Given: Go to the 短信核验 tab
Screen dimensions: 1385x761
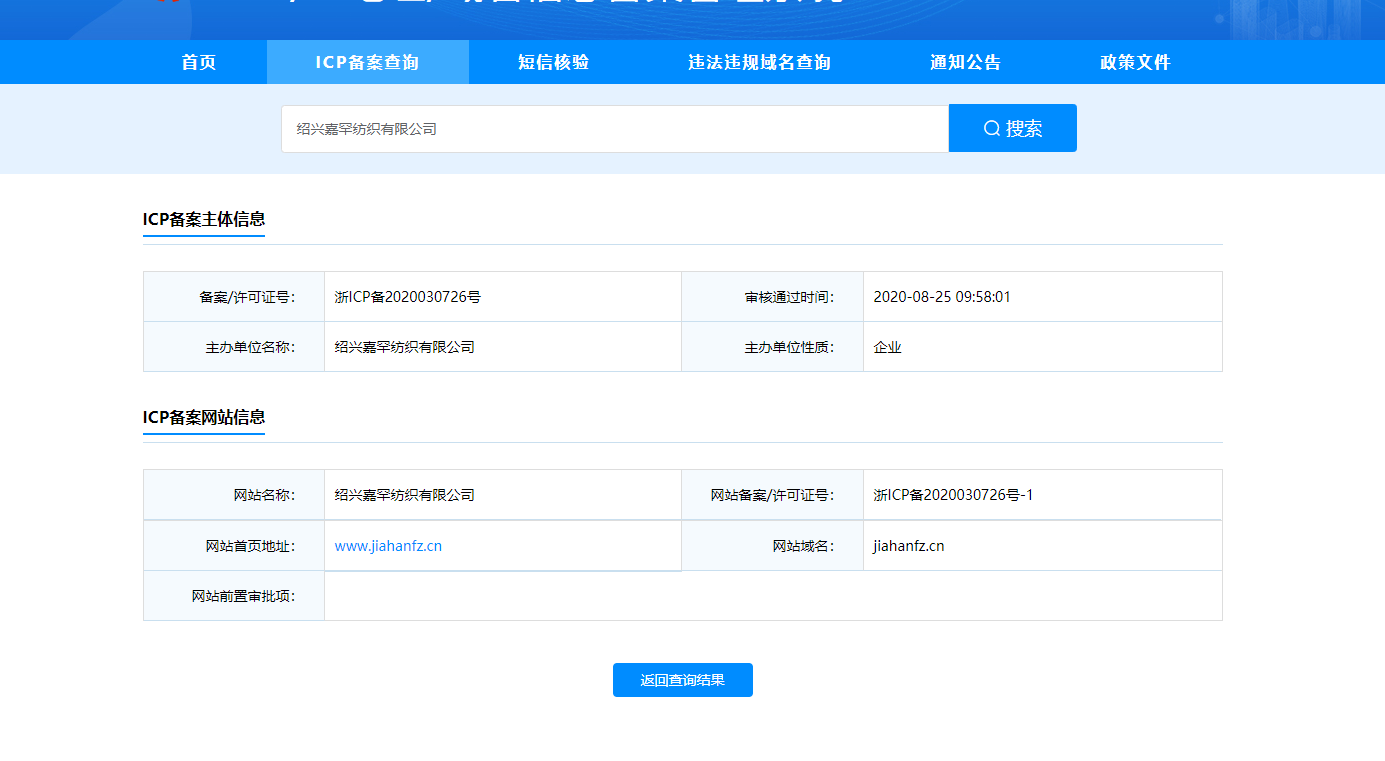Looking at the screenshot, I should [553, 62].
